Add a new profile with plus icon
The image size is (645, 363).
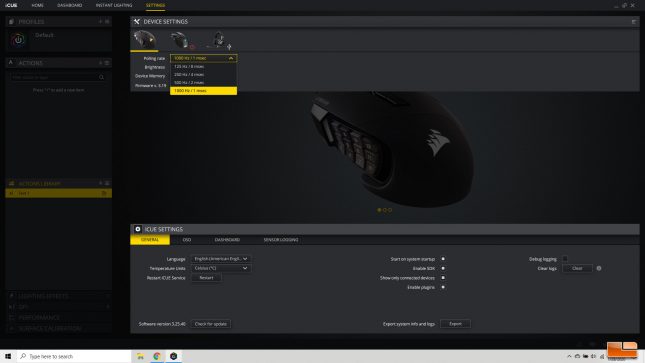[100, 21]
